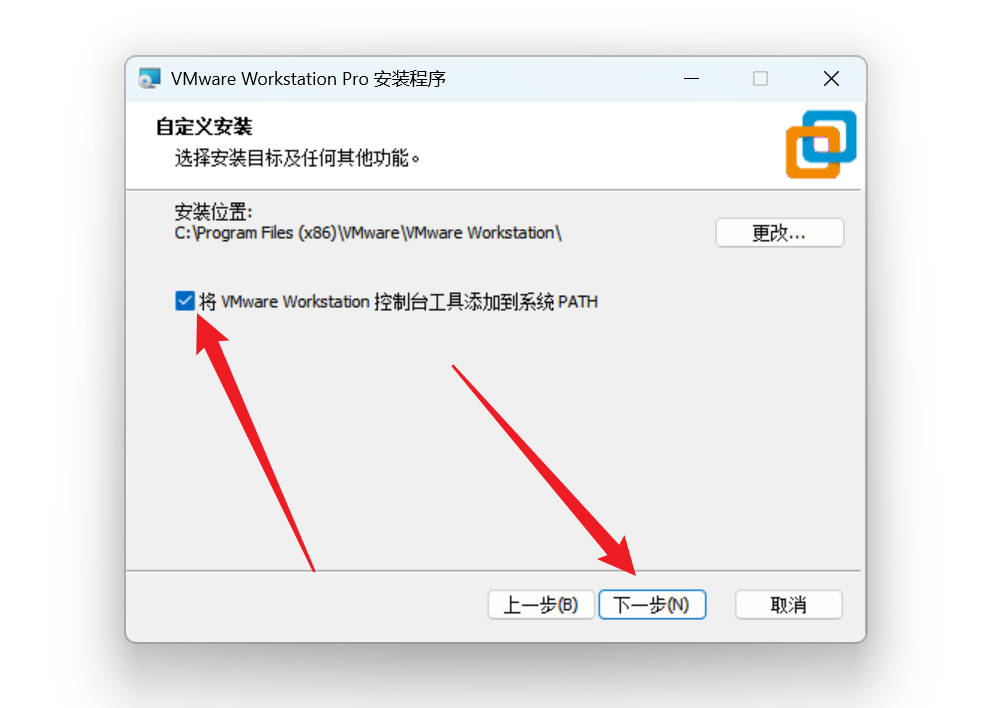Click the greyed-out maximize box icon
Screen dimensions: 1000x708
point(760,78)
